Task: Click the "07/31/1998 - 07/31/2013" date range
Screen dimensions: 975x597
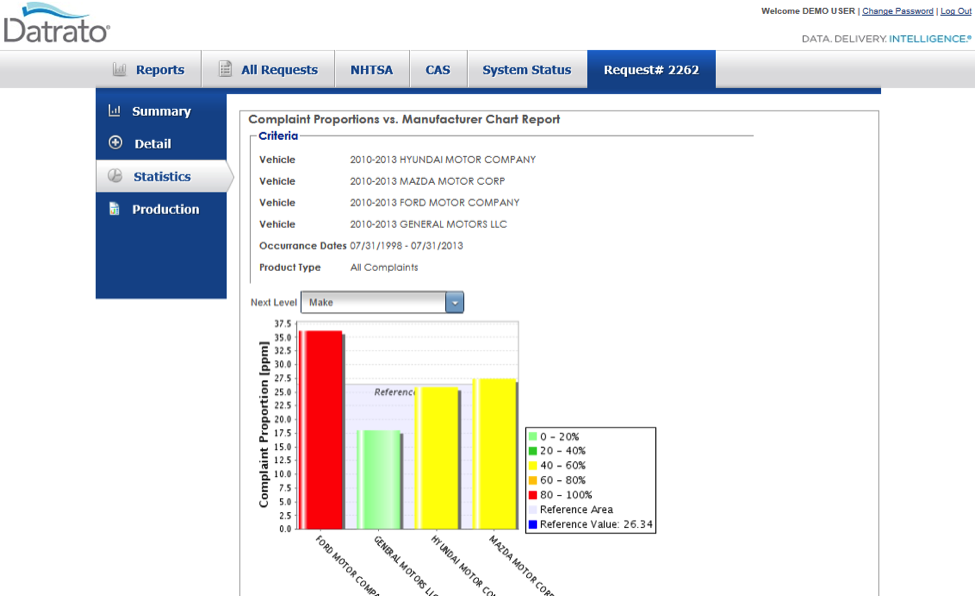Action: (x=407, y=246)
